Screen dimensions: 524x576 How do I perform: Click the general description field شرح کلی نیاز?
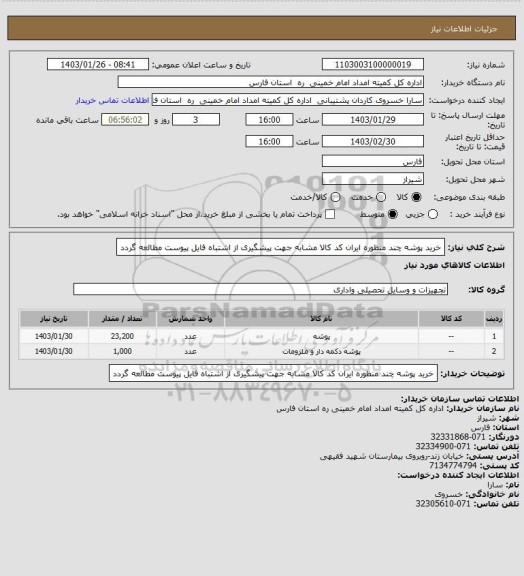280,247
